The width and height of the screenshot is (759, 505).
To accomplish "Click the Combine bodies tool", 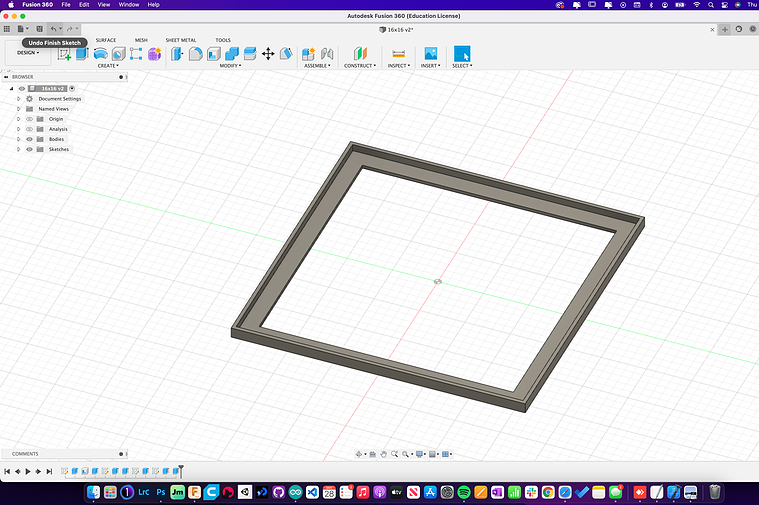I will click(x=232, y=54).
